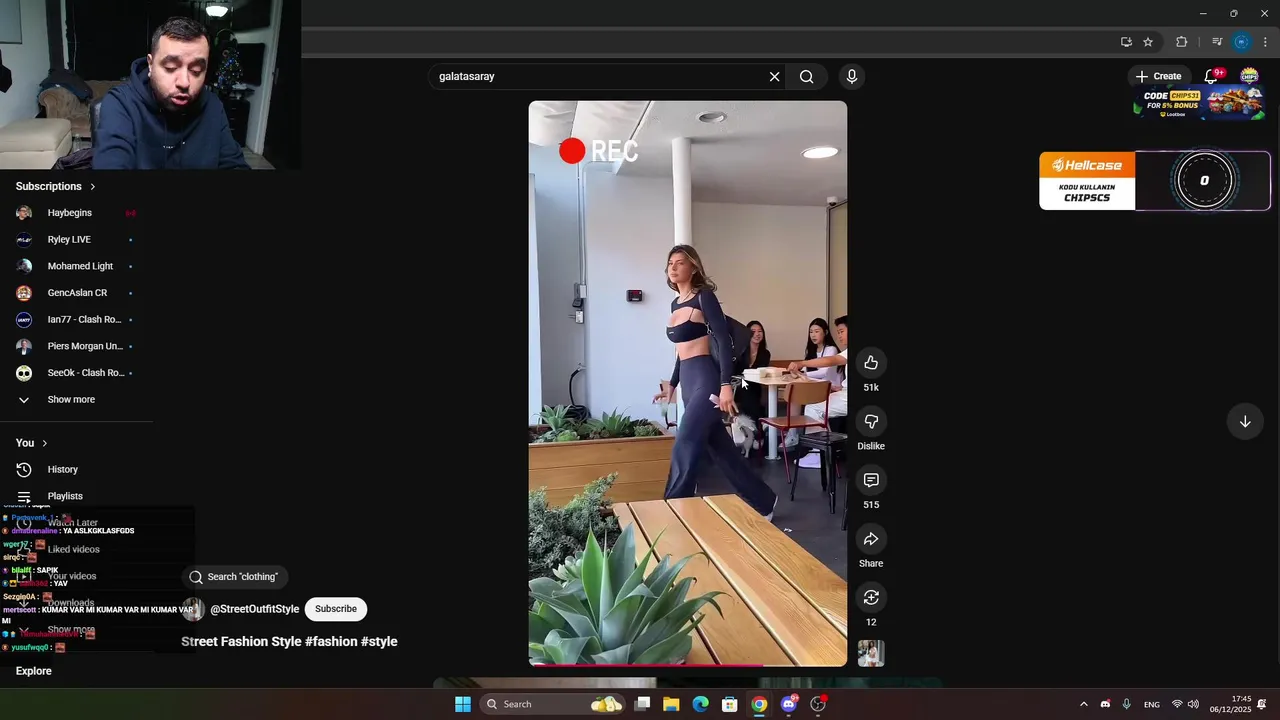Open YouTube notifications bell

point(1211,76)
